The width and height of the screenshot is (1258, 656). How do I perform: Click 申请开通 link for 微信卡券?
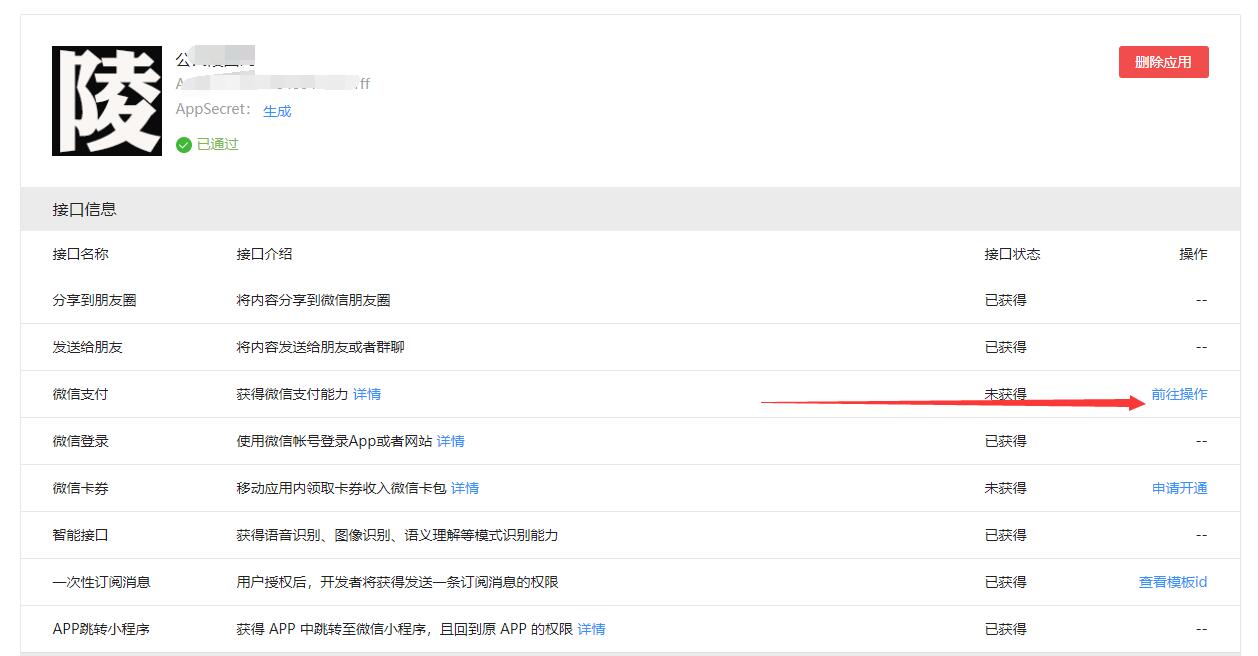tap(1180, 488)
